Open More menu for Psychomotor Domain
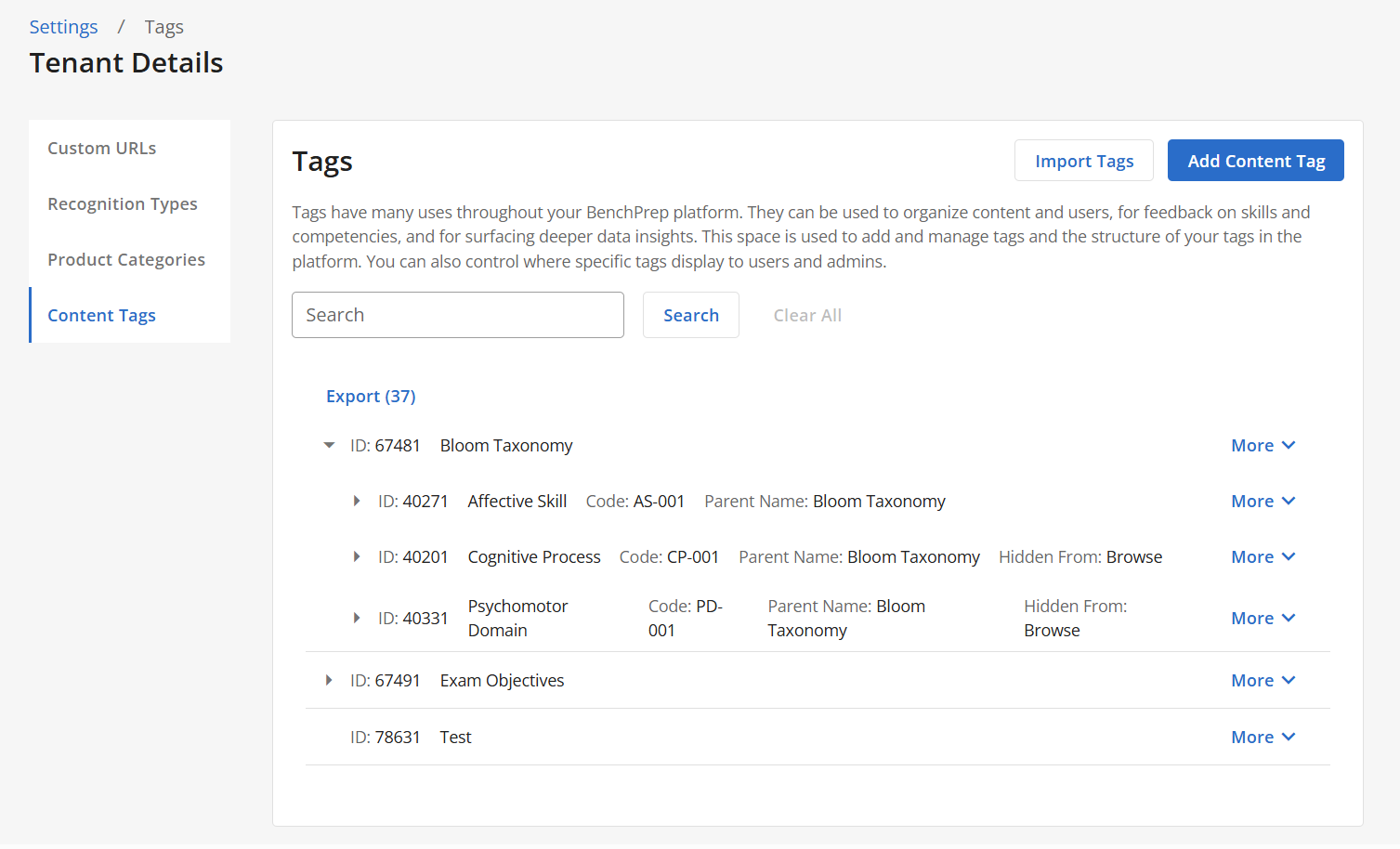Screen dimensions: 1400x849 pyautogui.click(x=1263, y=619)
